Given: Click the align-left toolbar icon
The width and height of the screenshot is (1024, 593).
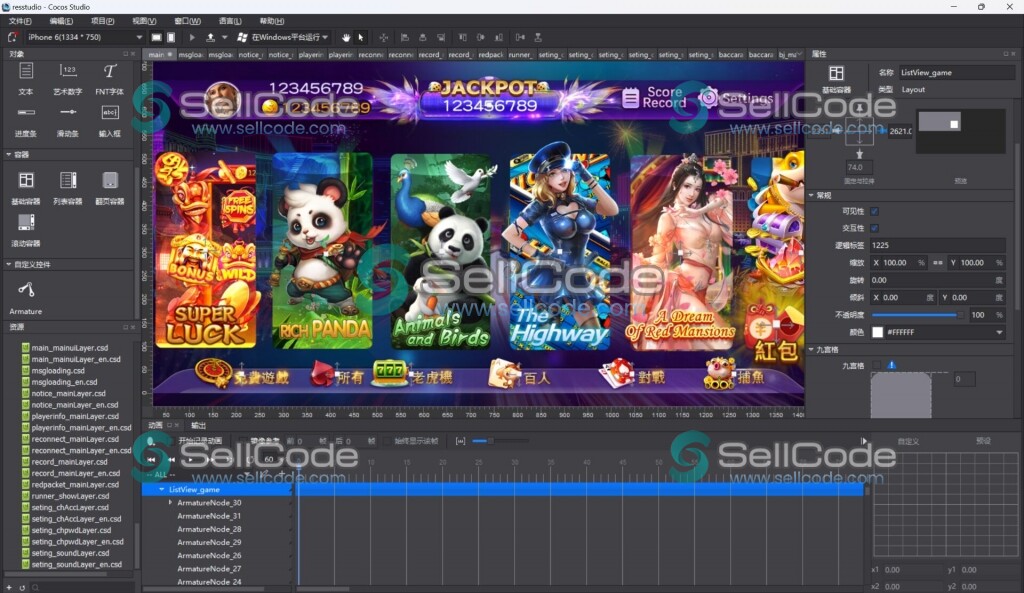Looking at the screenshot, I should [x=404, y=37].
